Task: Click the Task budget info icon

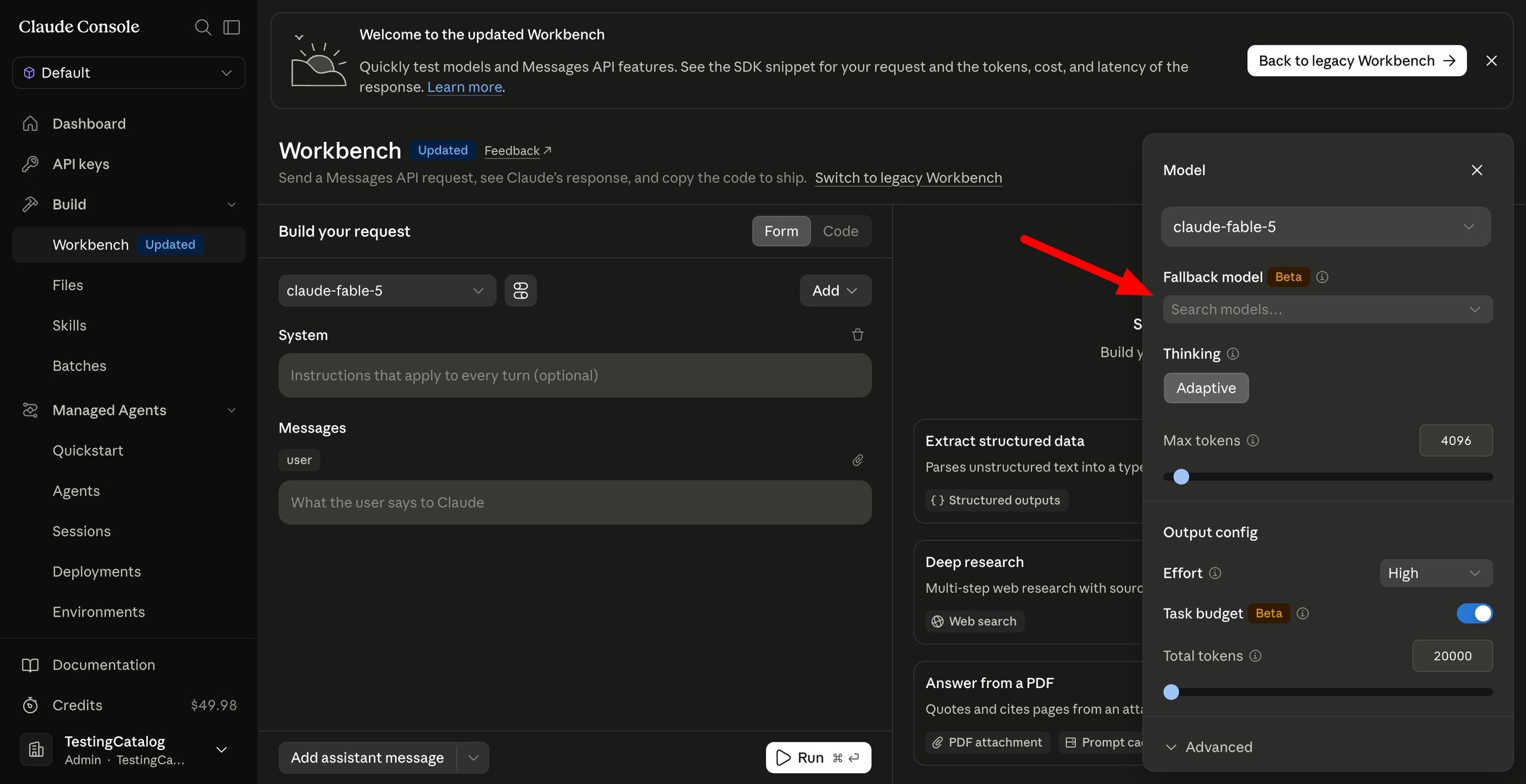Action: [1302, 614]
